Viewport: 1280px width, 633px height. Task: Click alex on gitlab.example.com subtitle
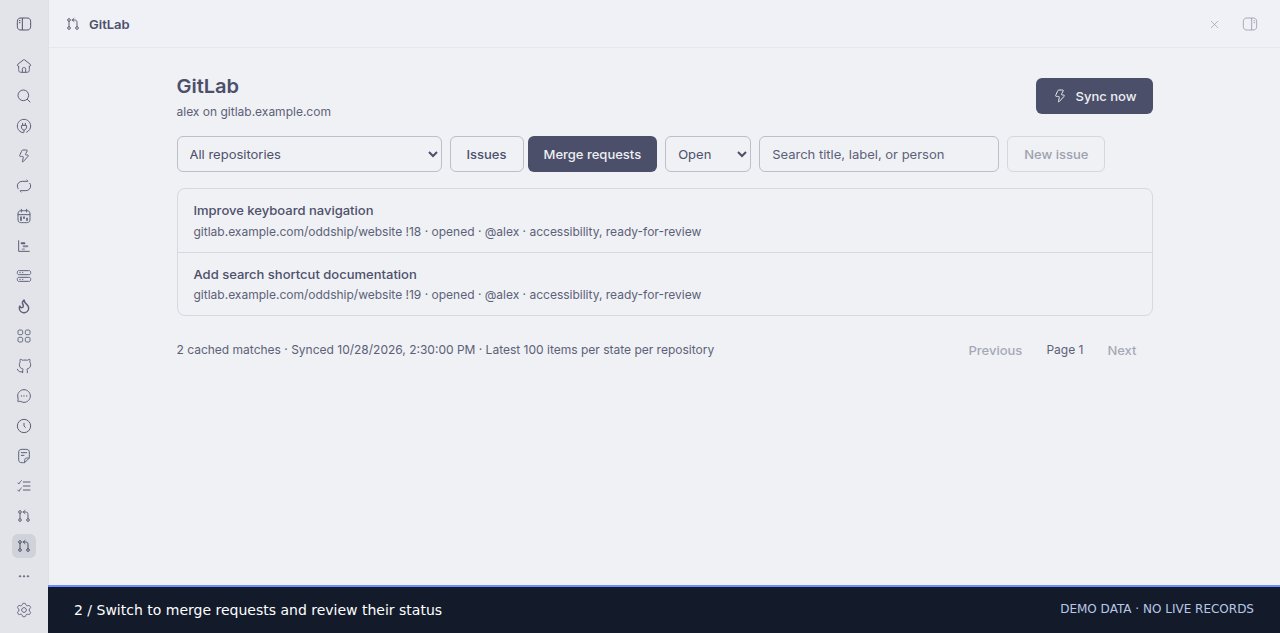click(x=254, y=112)
